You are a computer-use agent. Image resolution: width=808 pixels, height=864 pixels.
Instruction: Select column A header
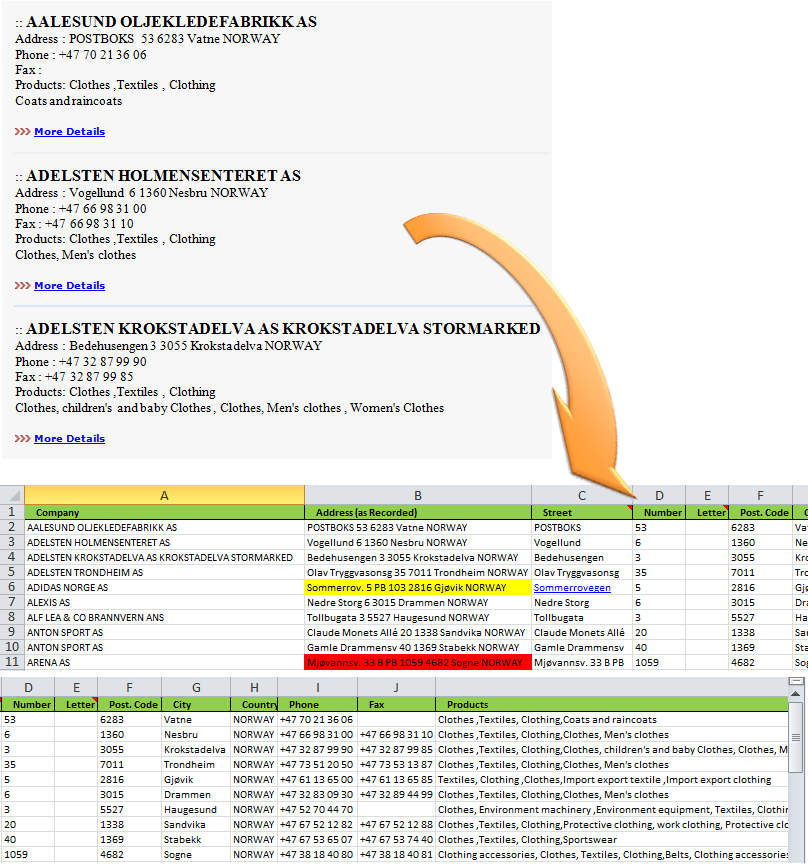click(x=164, y=495)
